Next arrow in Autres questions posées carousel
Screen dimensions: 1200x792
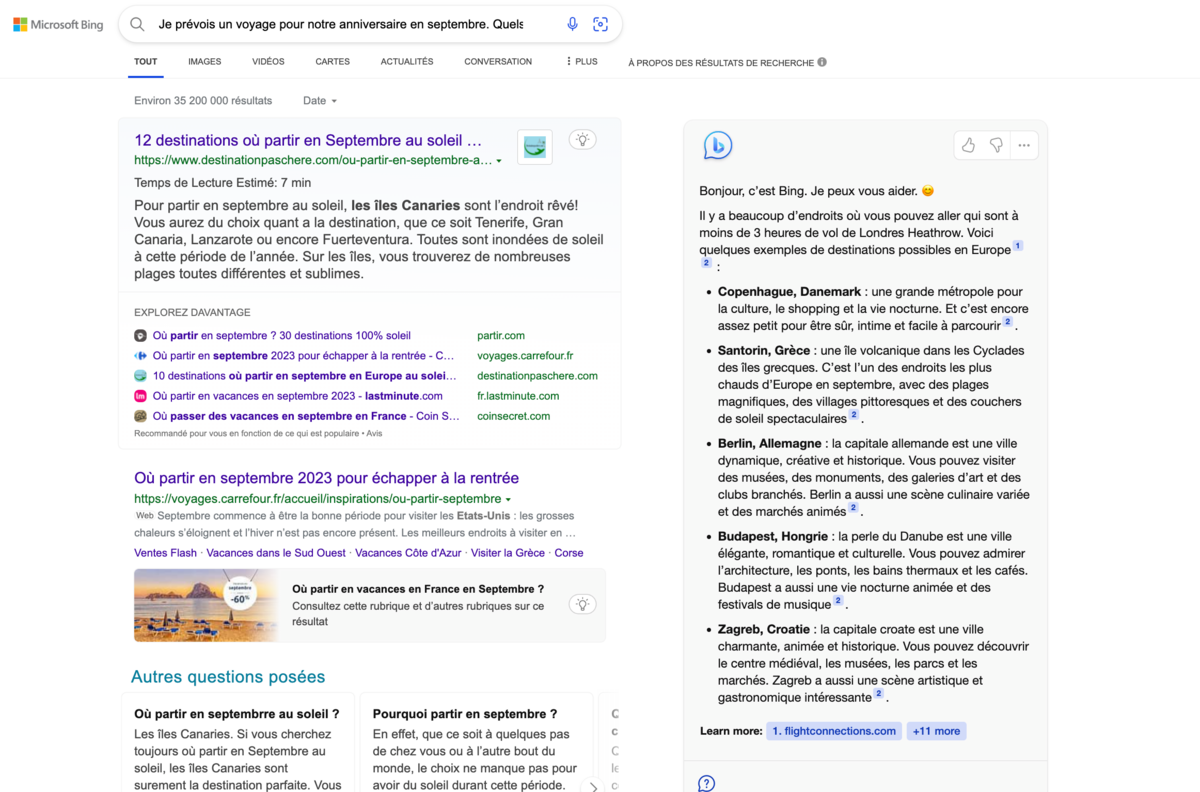594,787
